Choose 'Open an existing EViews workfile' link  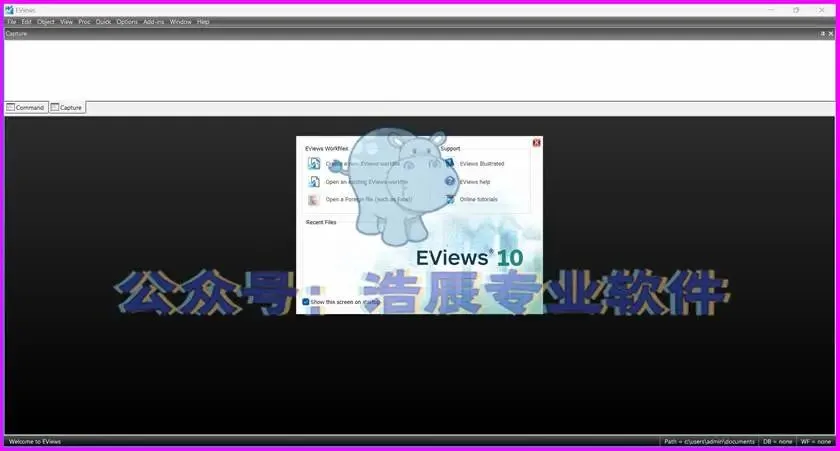tap(366, 182)
